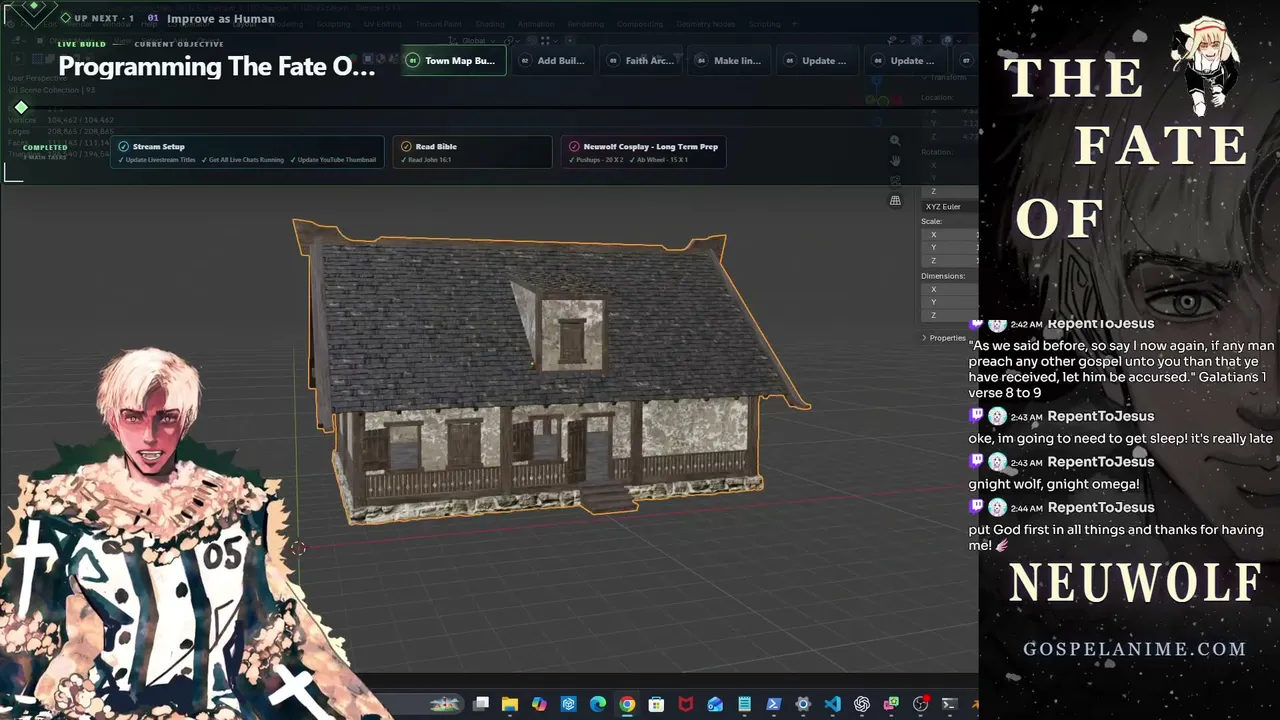
Task: Open Visual Studio Code from the taskbar
Action: click(832, 704)
